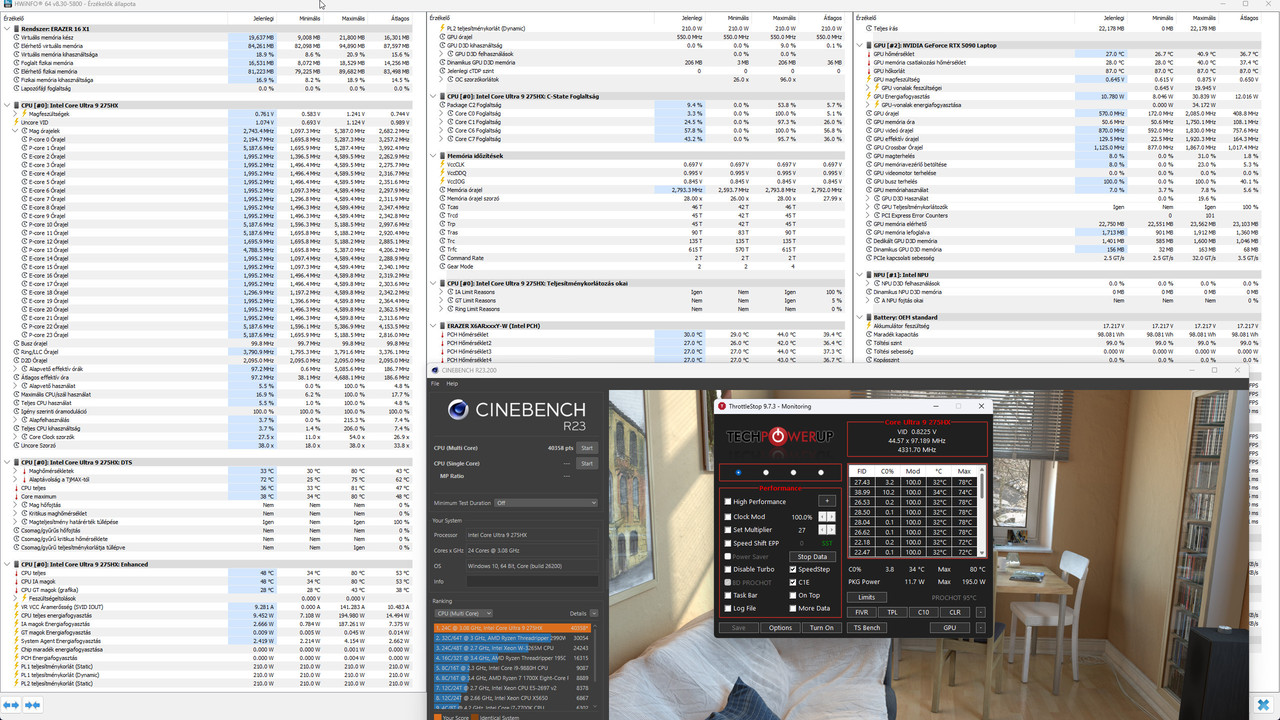This screenshot has height=720, width=1280.
Task: Open the TS Bench button
Action: pyautogui.click(x=866, y=627)
